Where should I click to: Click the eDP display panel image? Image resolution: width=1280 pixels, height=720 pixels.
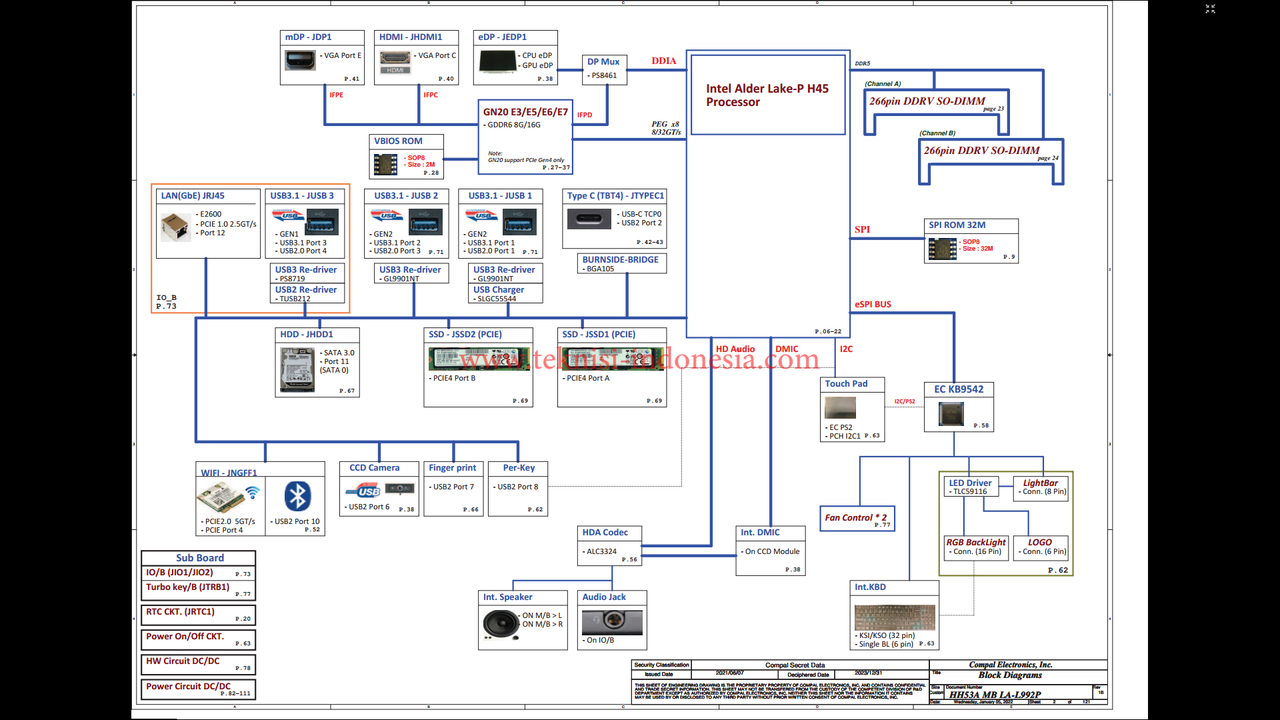[x=497, y=60]
